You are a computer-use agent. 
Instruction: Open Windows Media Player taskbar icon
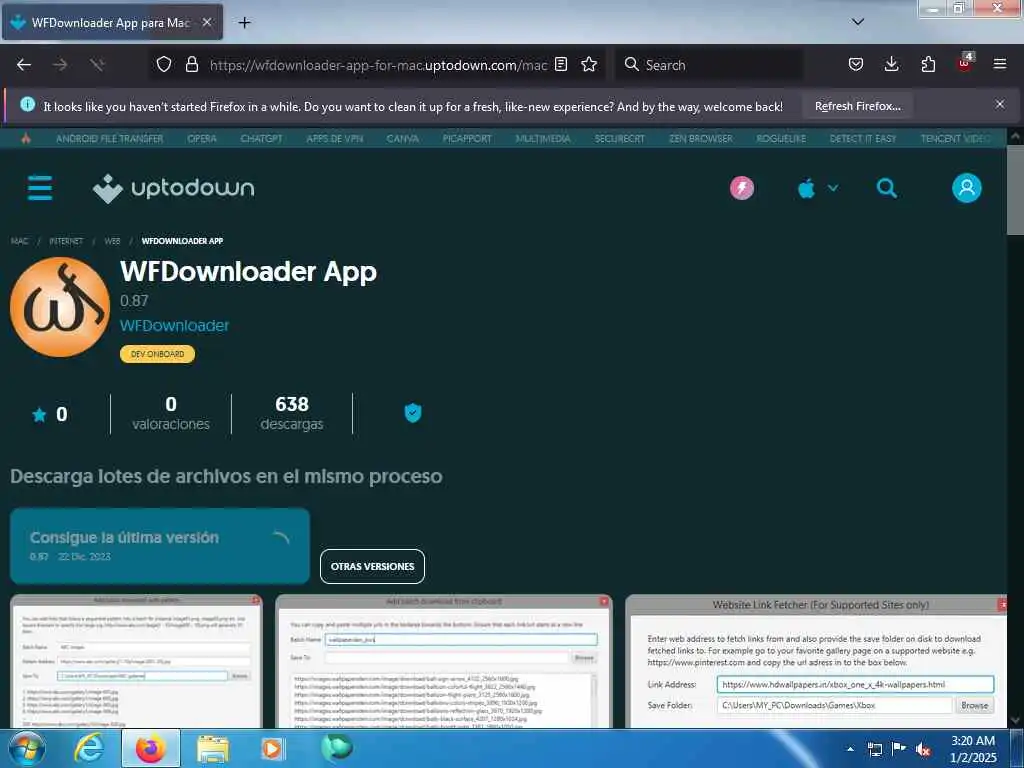coord(271,748)
